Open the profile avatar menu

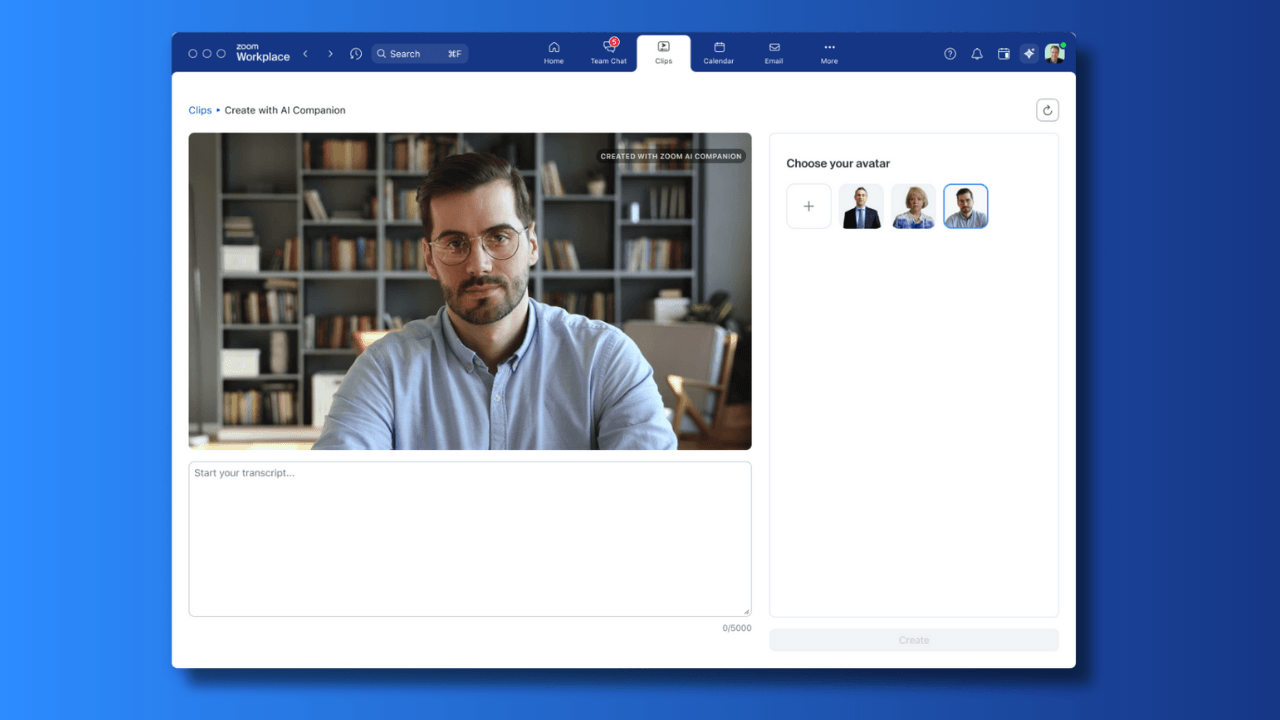tap(1055, 53)
